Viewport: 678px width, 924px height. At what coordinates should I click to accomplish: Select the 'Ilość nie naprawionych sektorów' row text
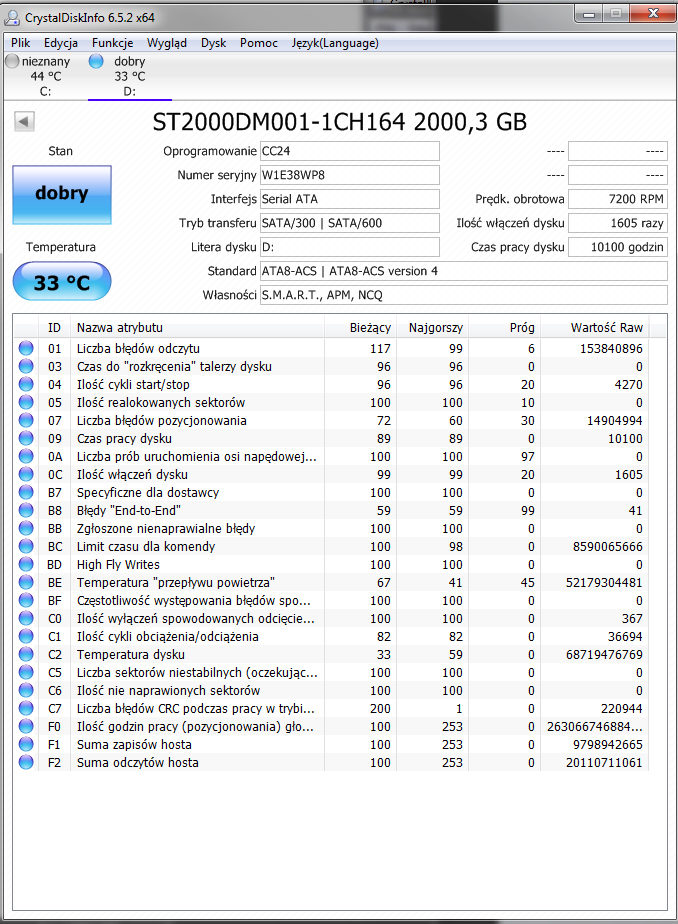tap(168, 691)
